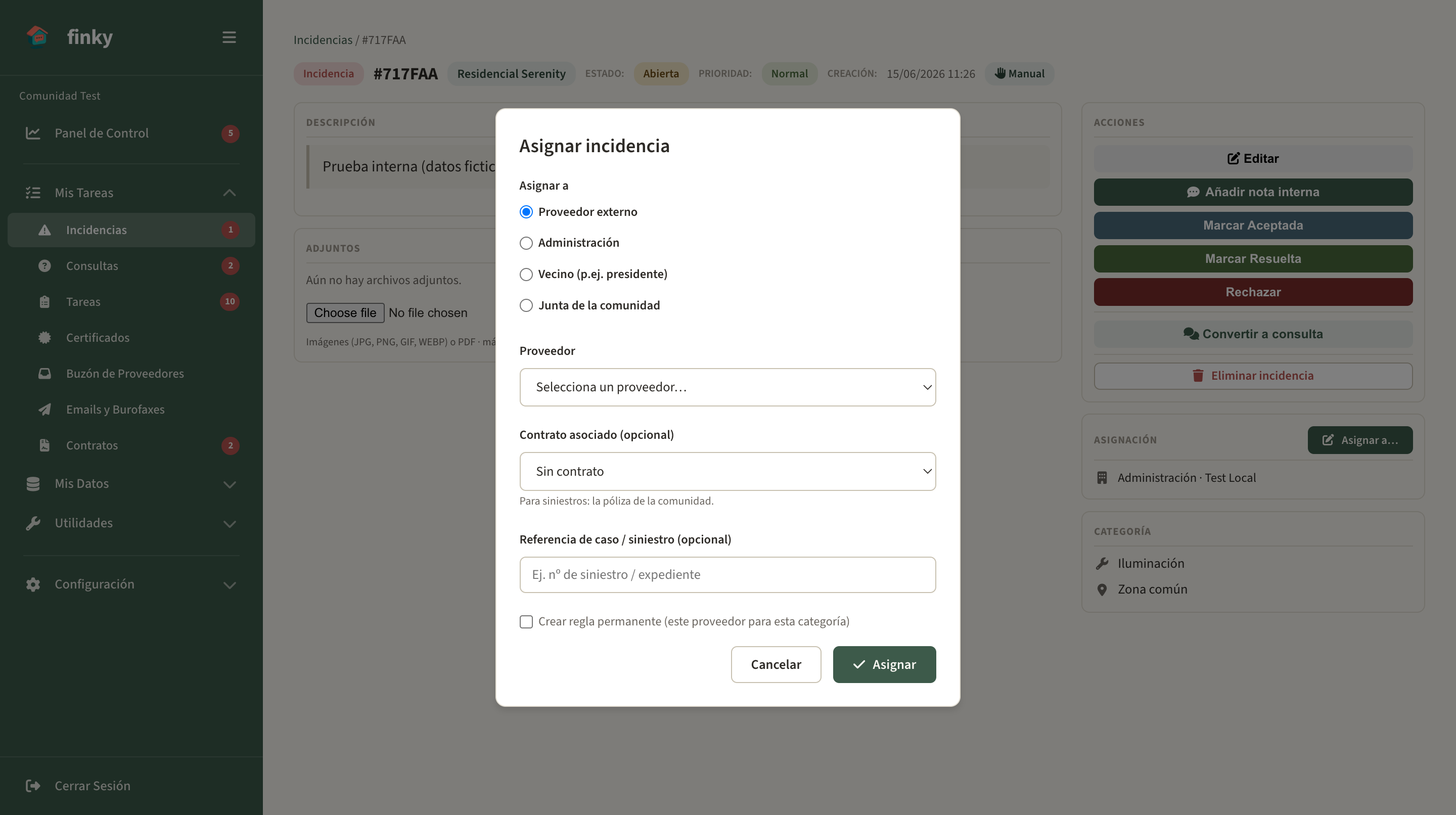1456x815 pixels.
Task: Click the building icon beside Administración · Test Local
Action: click(x=1102, y=478)
